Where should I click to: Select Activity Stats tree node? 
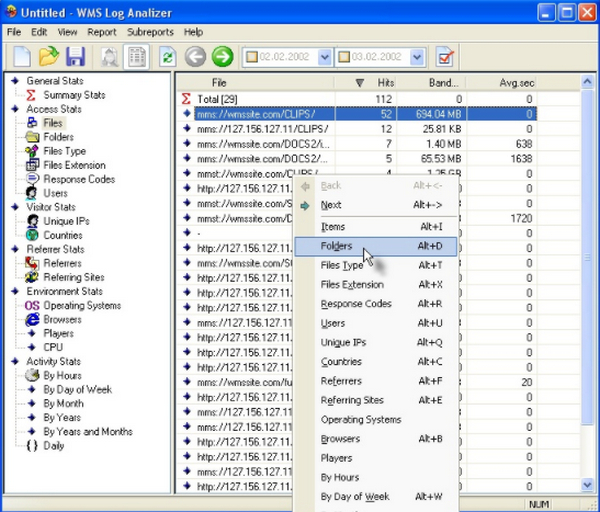tap(54, 361)
